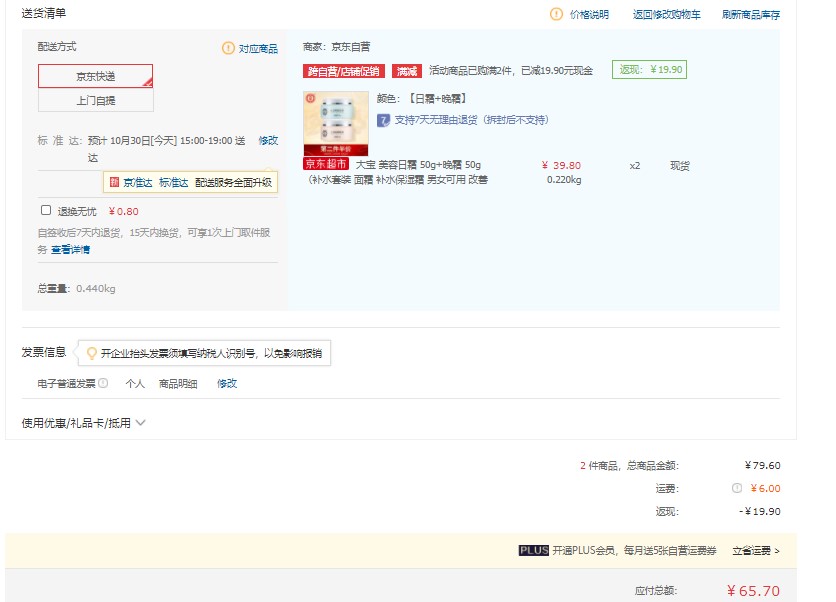Click invoice type 个人 text
836x602 pixels.
coord(135,383)
